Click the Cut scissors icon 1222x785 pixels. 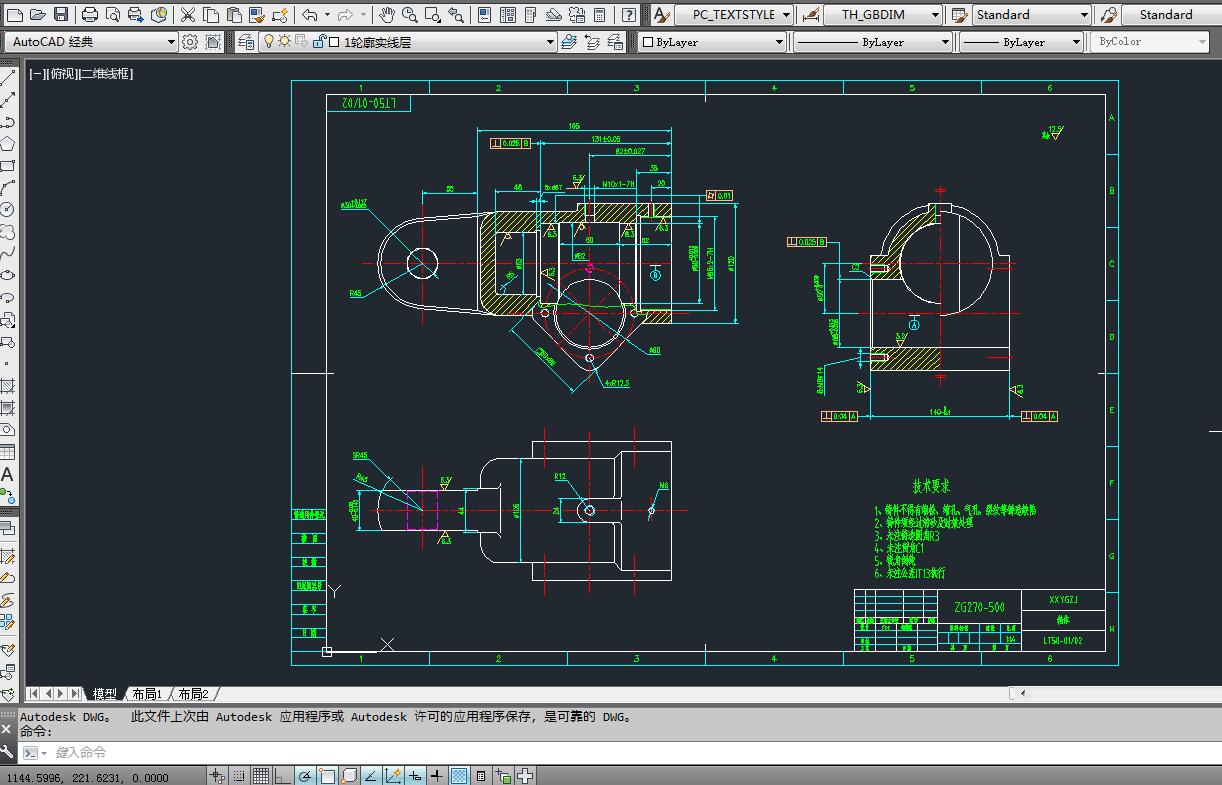point(187,14)
